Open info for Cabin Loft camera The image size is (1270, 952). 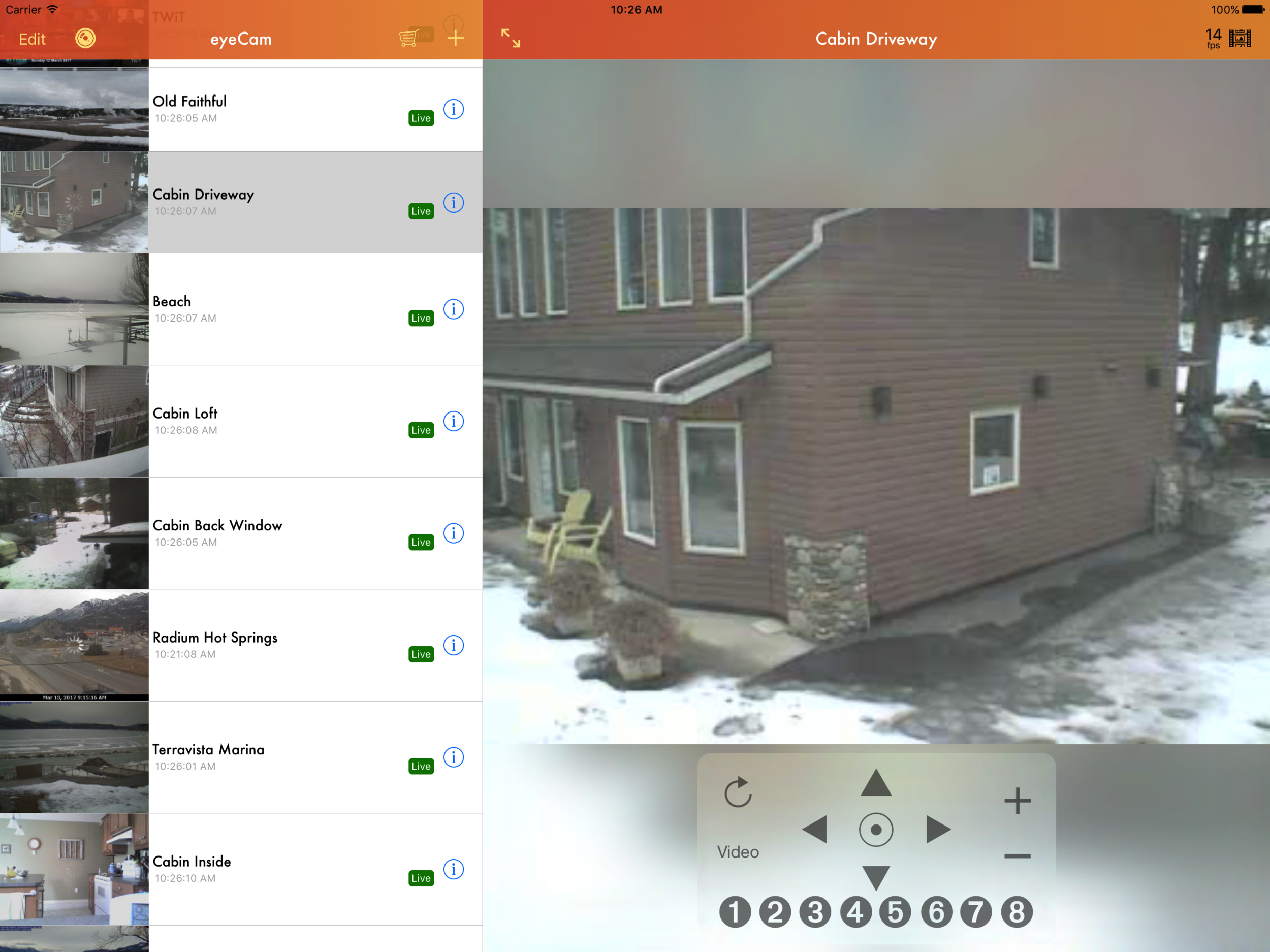(x=454, y=421)
